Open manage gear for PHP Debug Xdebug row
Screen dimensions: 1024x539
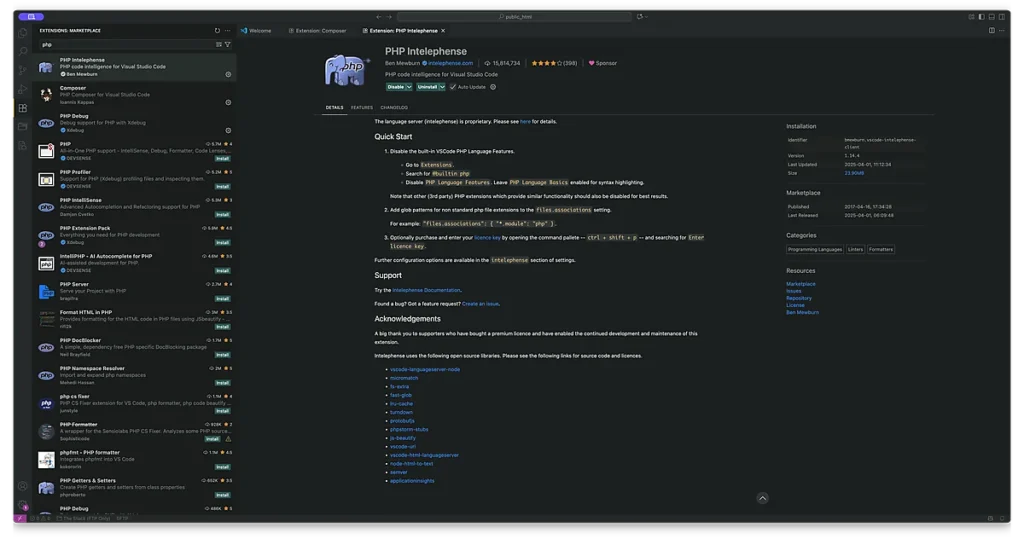[x=228, y=131]
